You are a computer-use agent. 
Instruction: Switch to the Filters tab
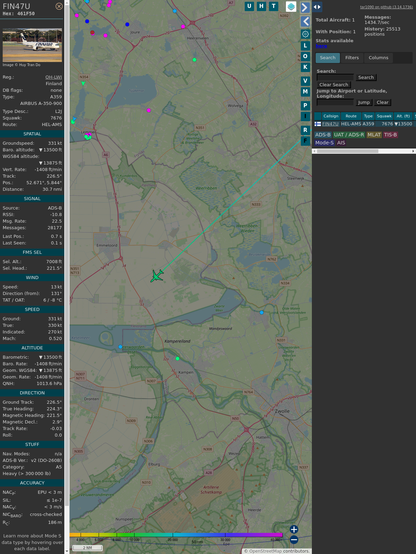pyautogui.click(x=352, y=58)
